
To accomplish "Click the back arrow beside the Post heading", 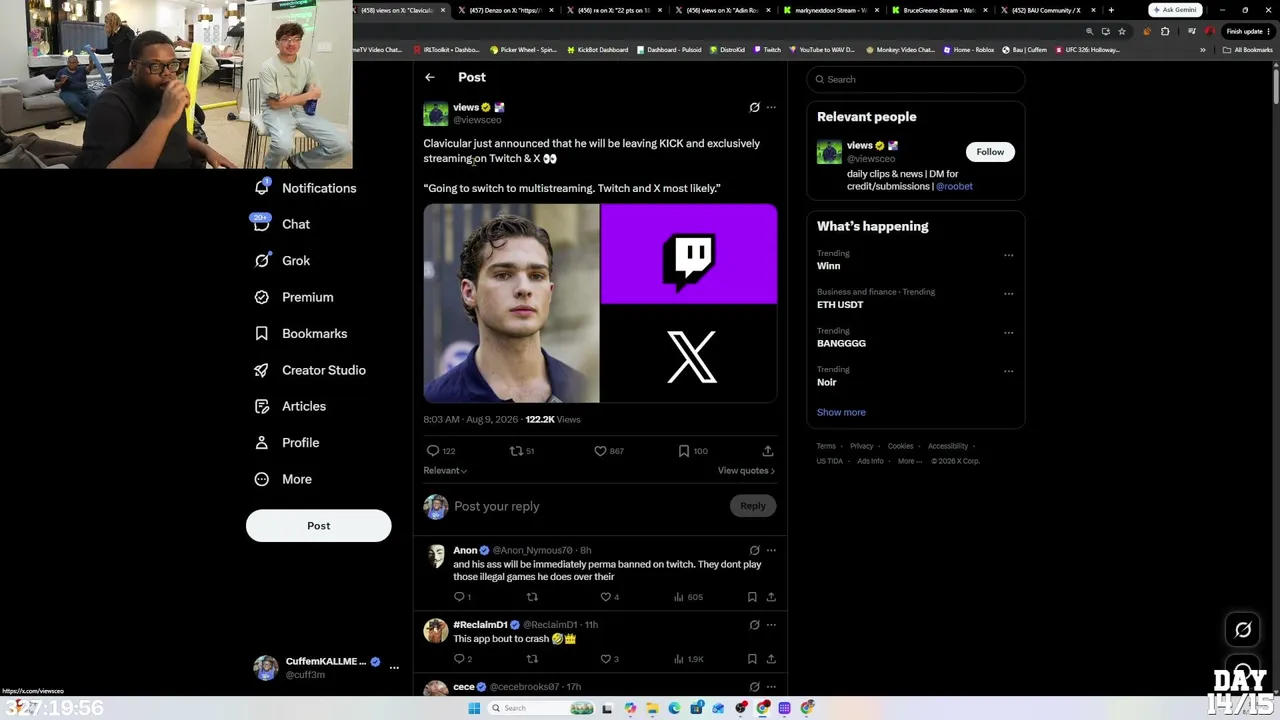I will (x=430, y=77).
